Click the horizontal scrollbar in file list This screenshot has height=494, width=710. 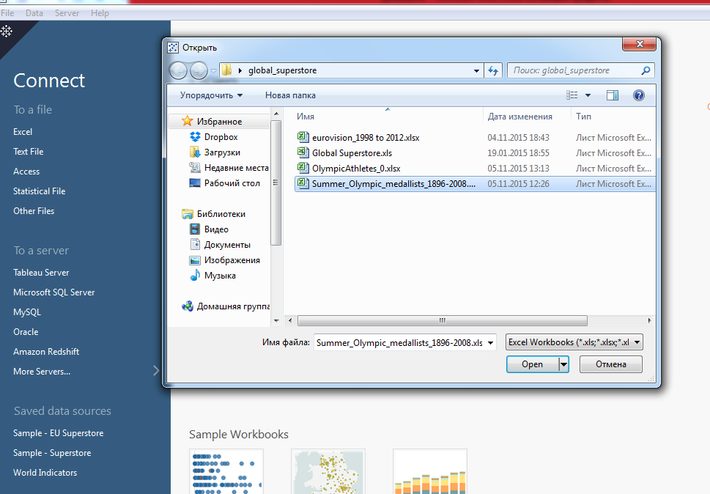tap(442, 321)
